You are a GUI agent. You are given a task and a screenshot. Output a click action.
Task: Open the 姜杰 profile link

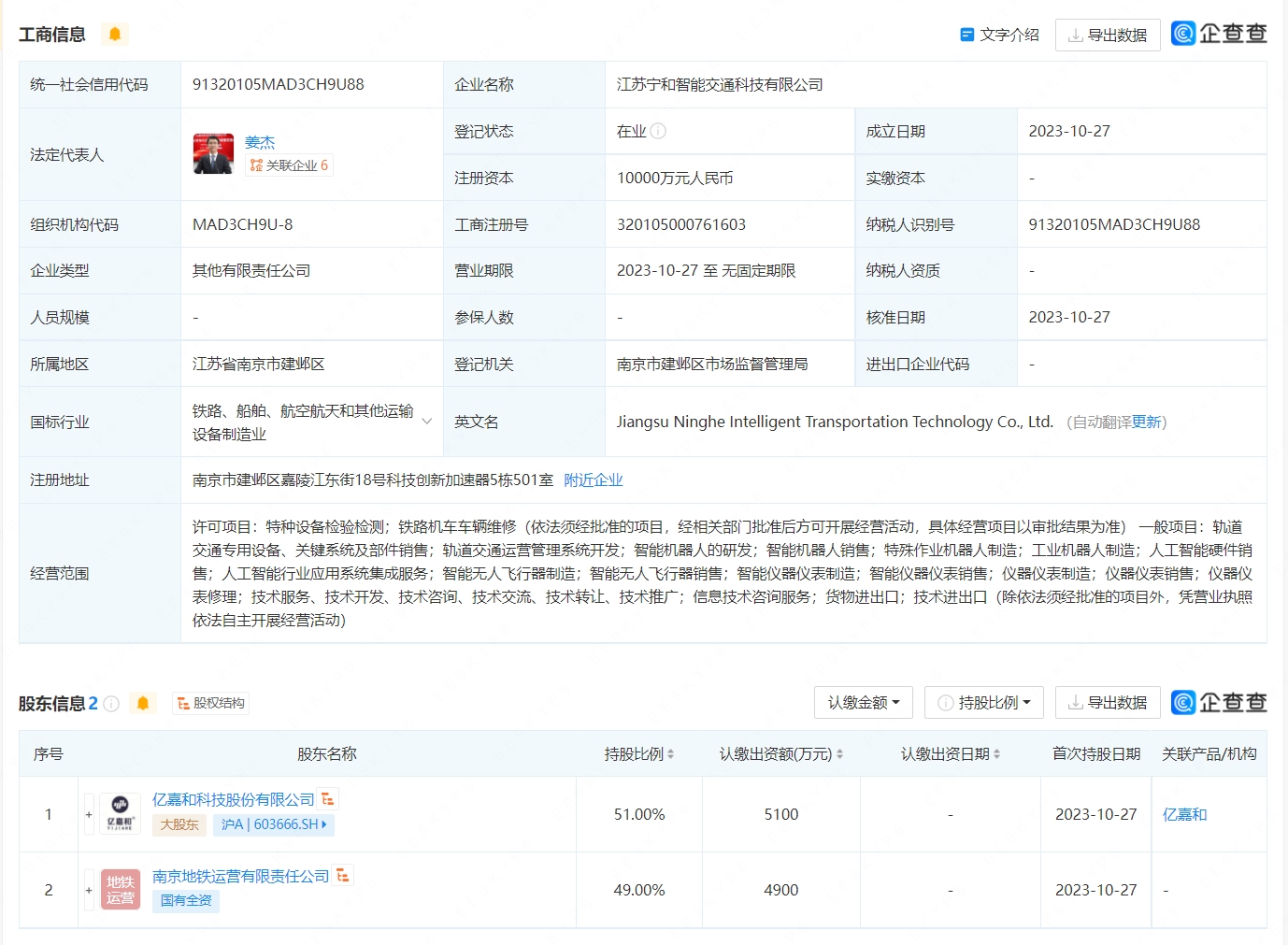point(260,142)
